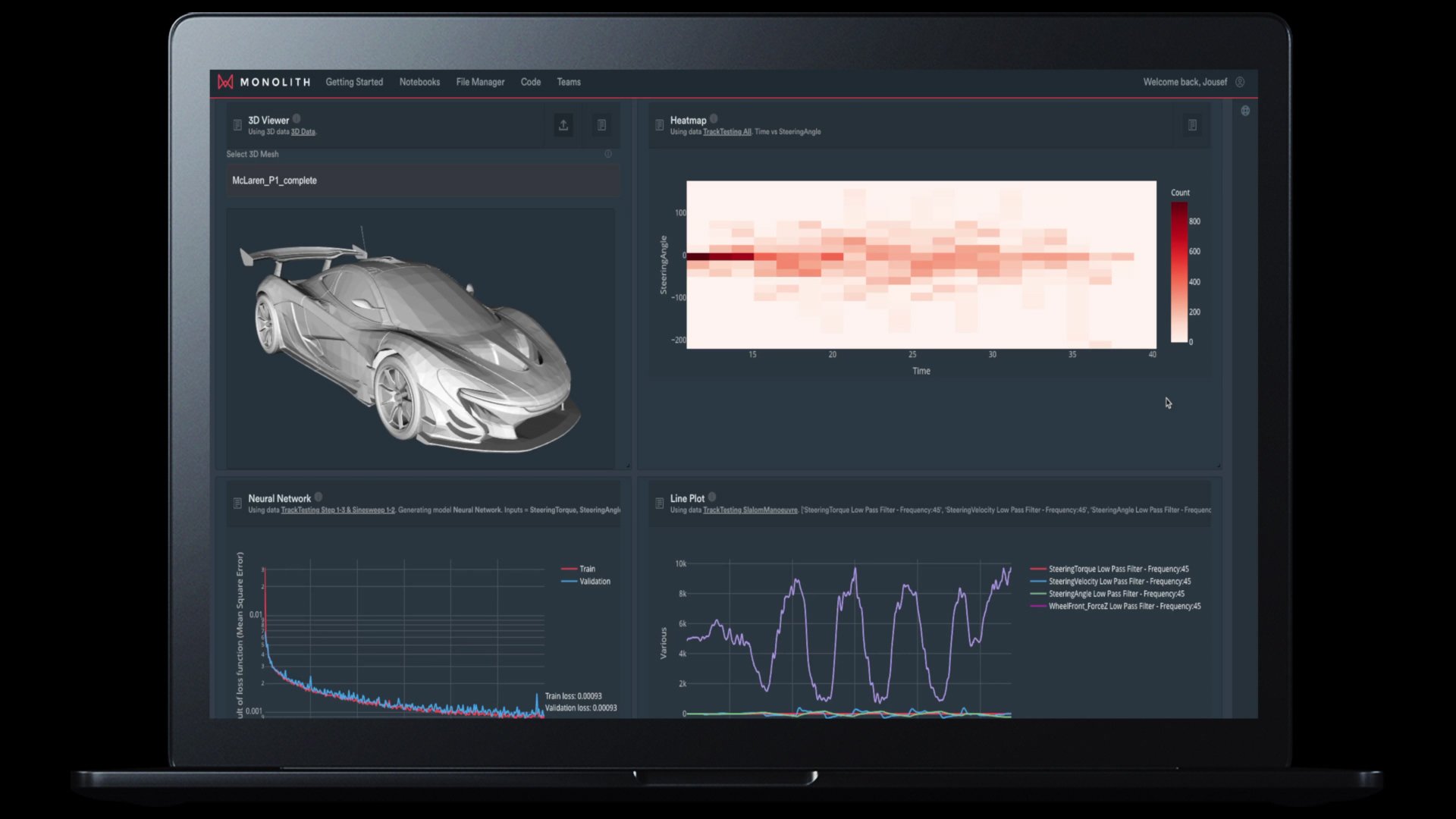Click the globe icon below the navbar
Screen dimensions: 1456x819
click(x=1244, y=111)
